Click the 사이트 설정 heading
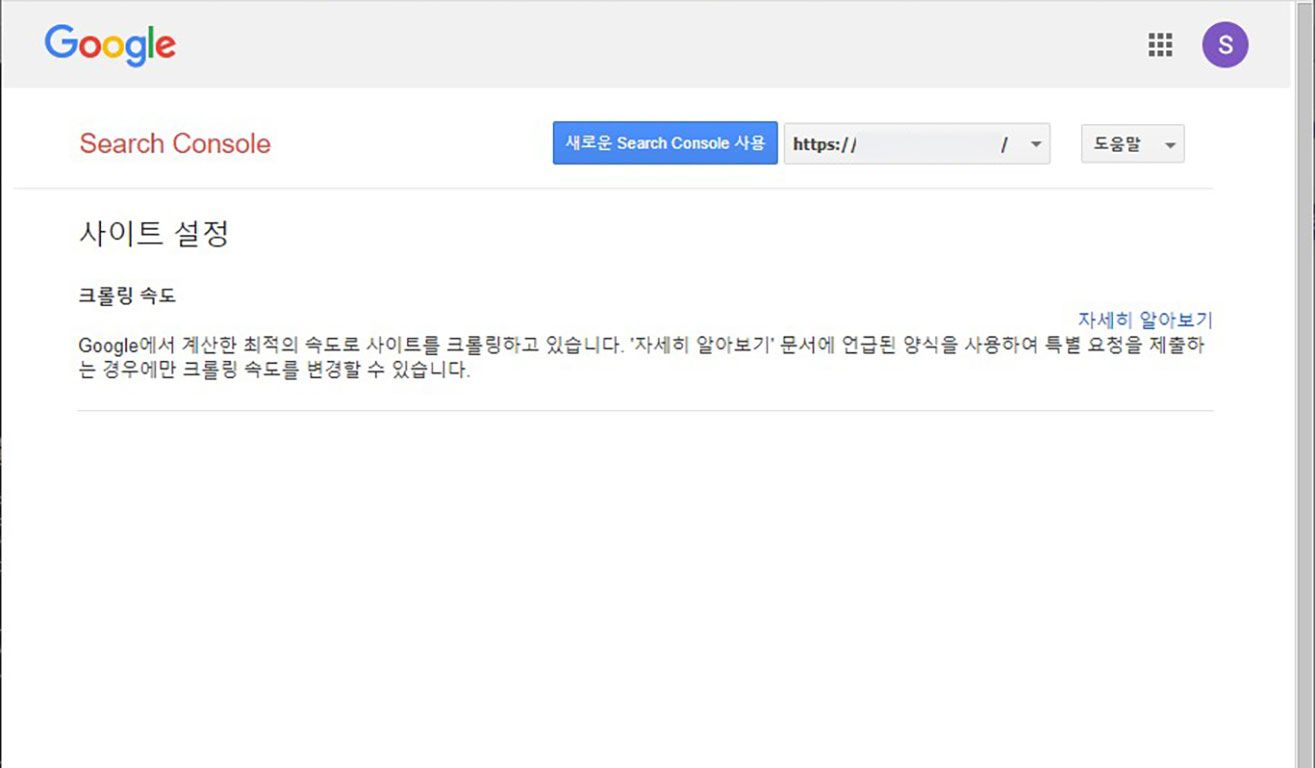 click(154, 234)
